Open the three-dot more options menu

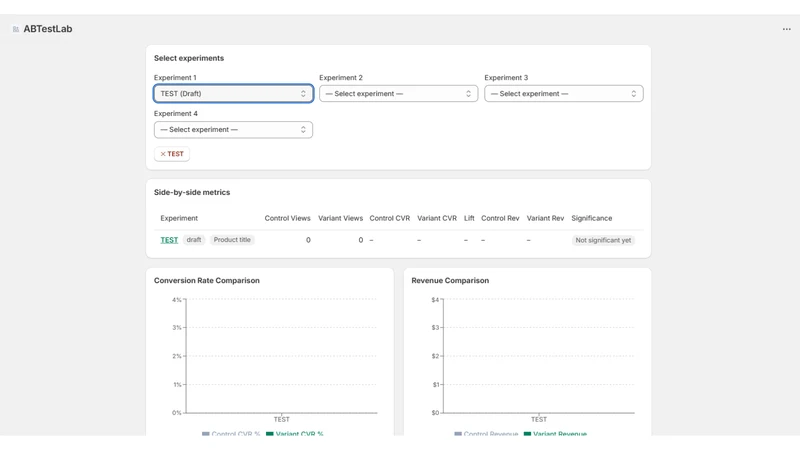click(786, 29)
